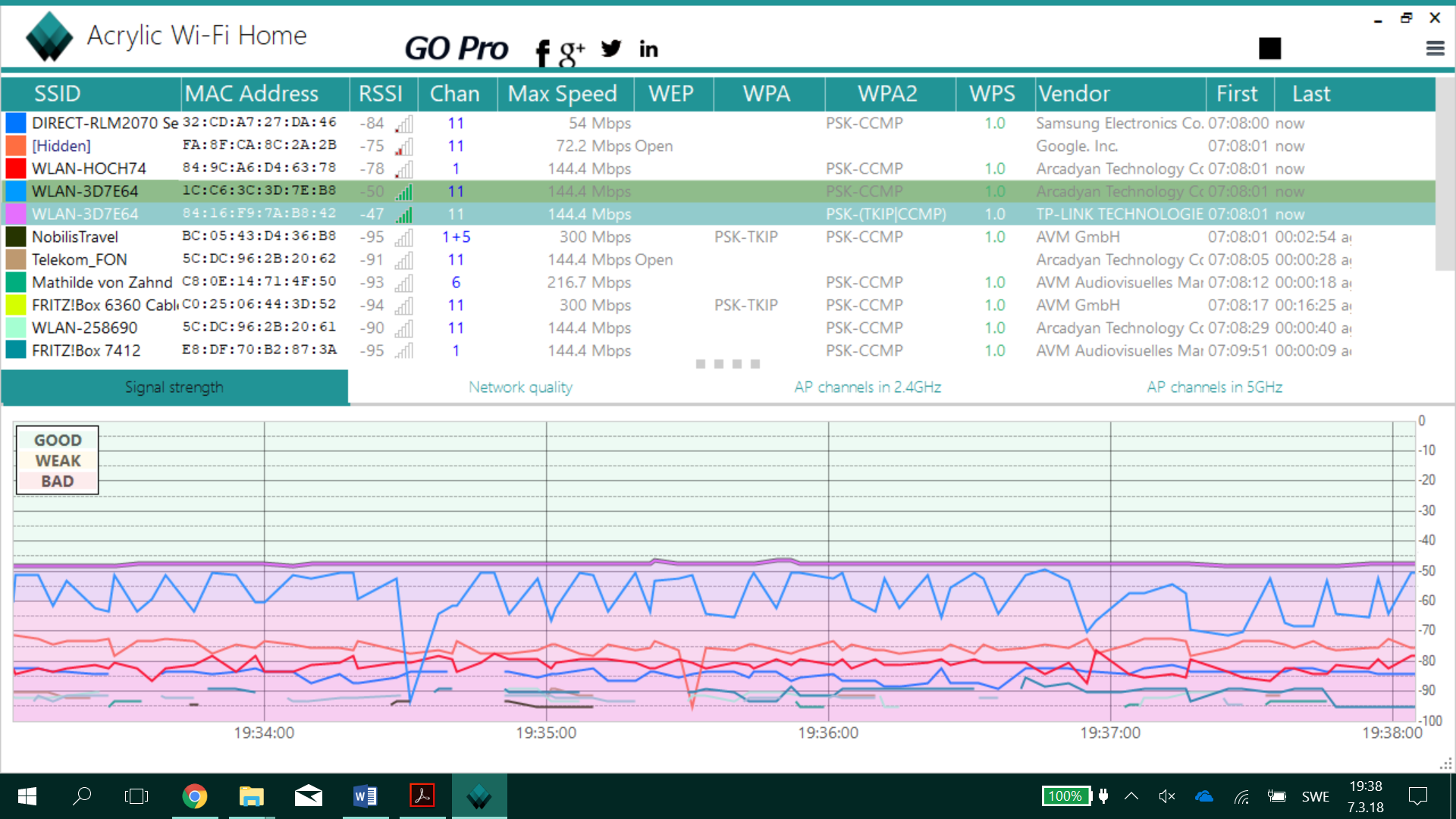Click signal bars icon for DIRECT-RLM2070
This screenshot has height=819, width=1456.
[x=404, y=124]
